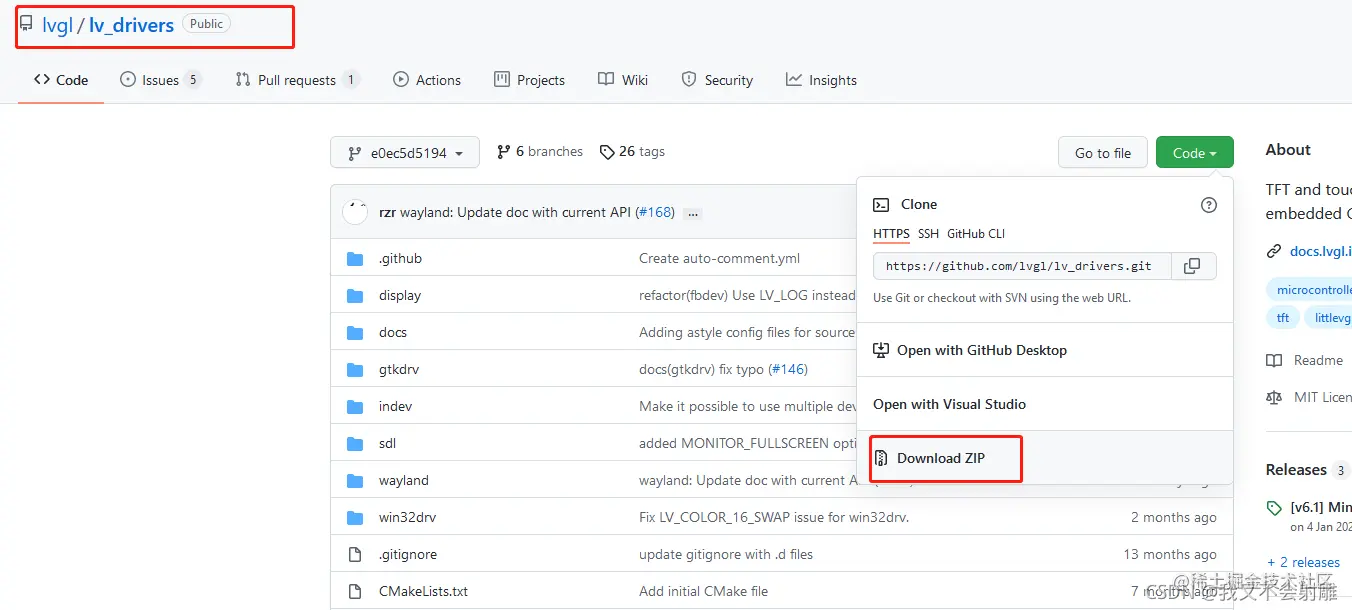The image size is (1352, 610).
Task: Copy the clone URL with clipboard icon
Action: (x=1192, y=266)
